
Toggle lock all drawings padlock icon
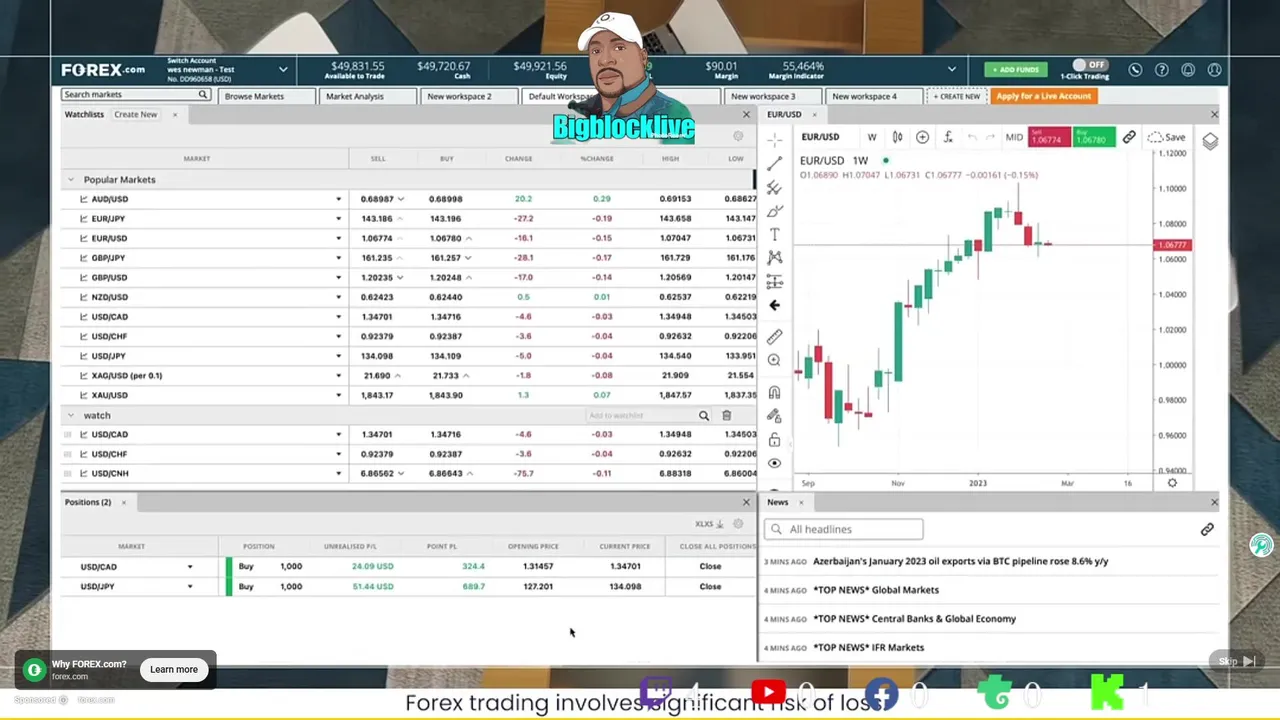click(x=775, y=440)
